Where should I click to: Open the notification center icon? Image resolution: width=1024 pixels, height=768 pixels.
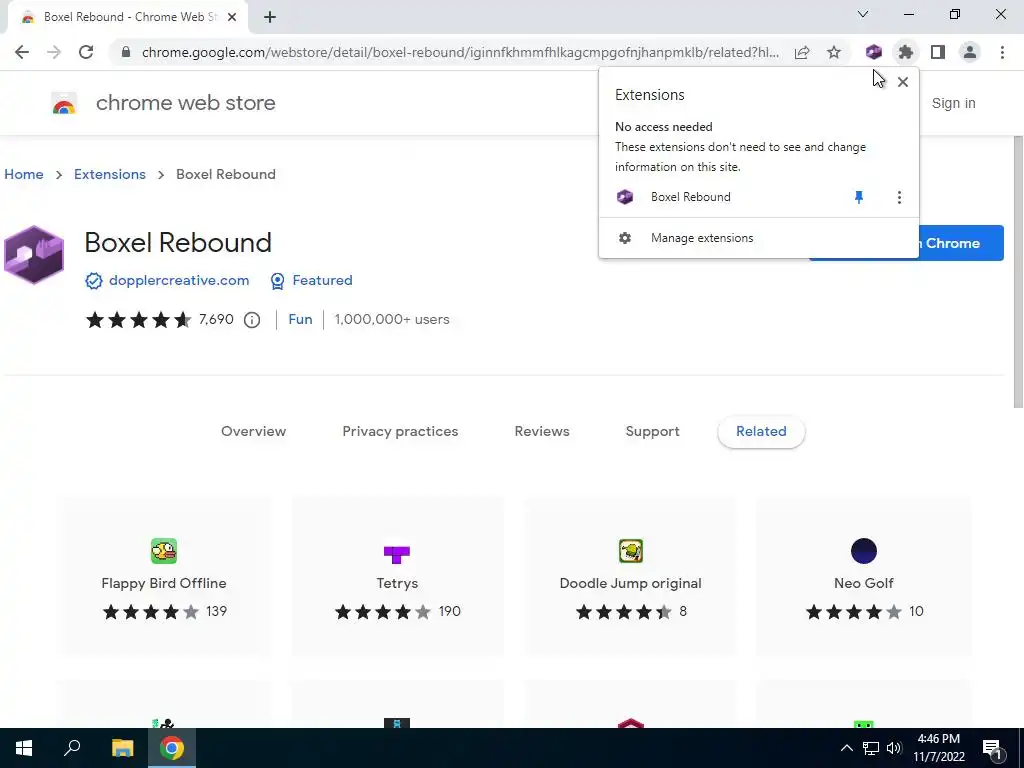(992, 748)
